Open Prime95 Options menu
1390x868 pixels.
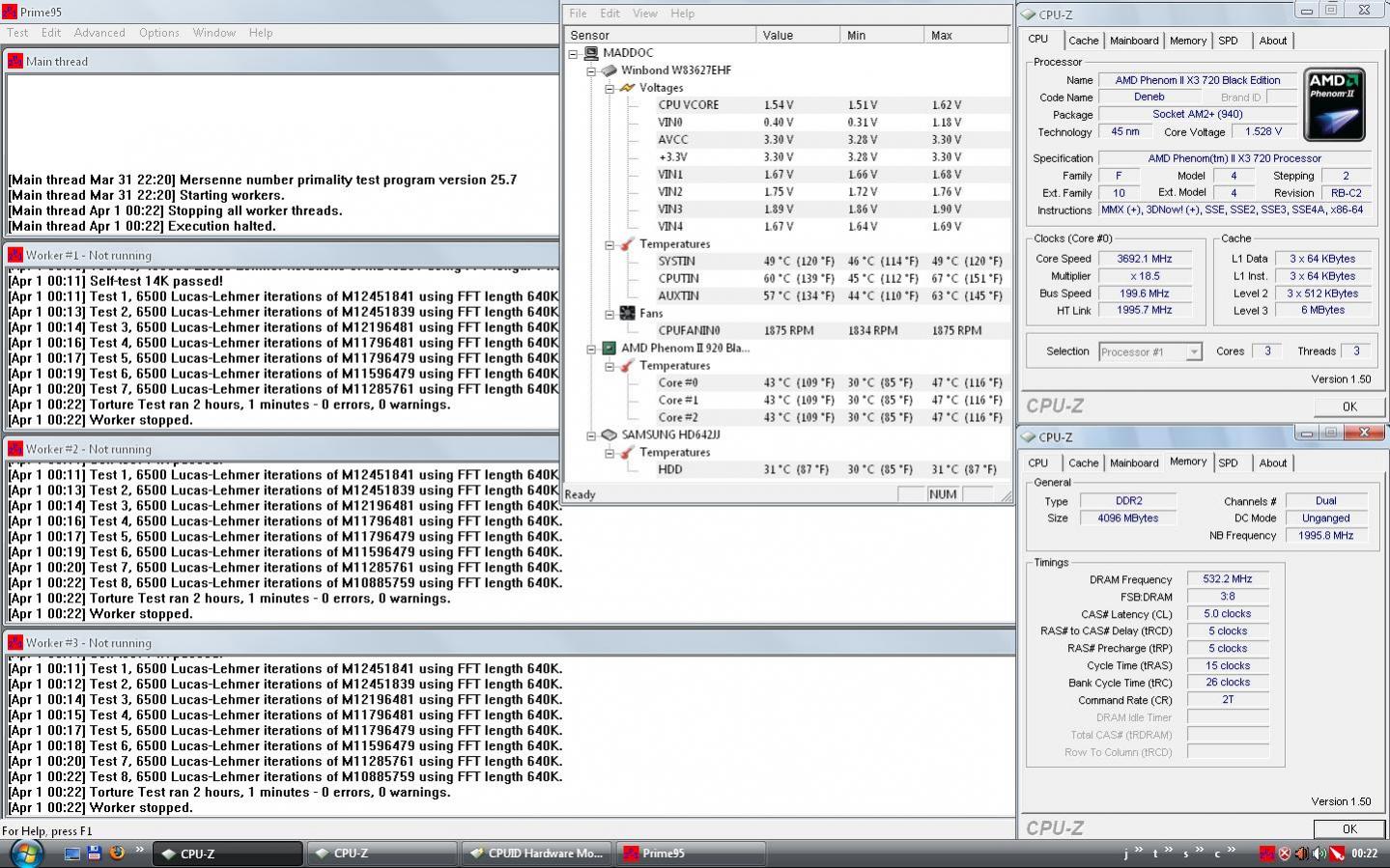(x=158, y=32)
